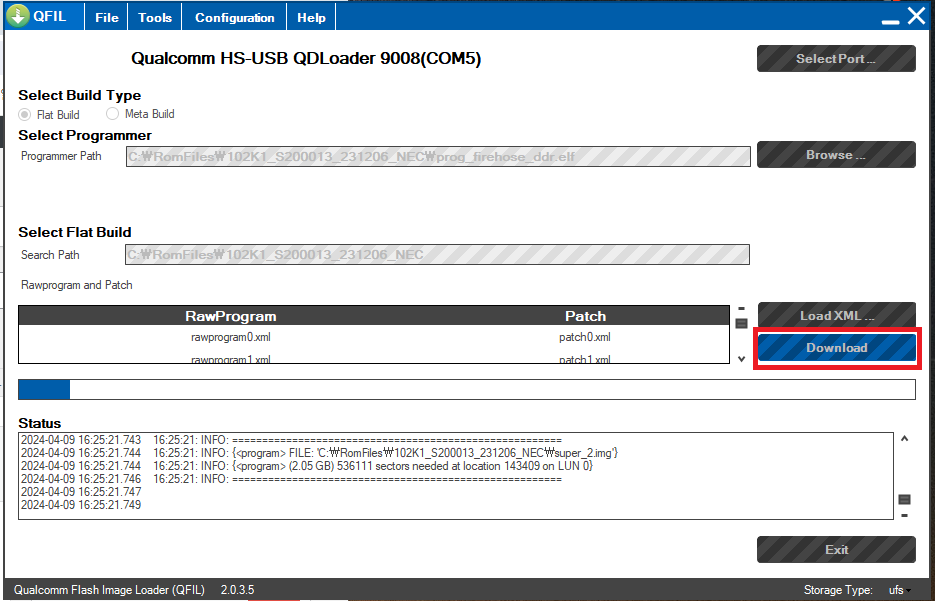Open the Tools menu
The width and height of the screenshot is (935, 601).
[155, 17]
